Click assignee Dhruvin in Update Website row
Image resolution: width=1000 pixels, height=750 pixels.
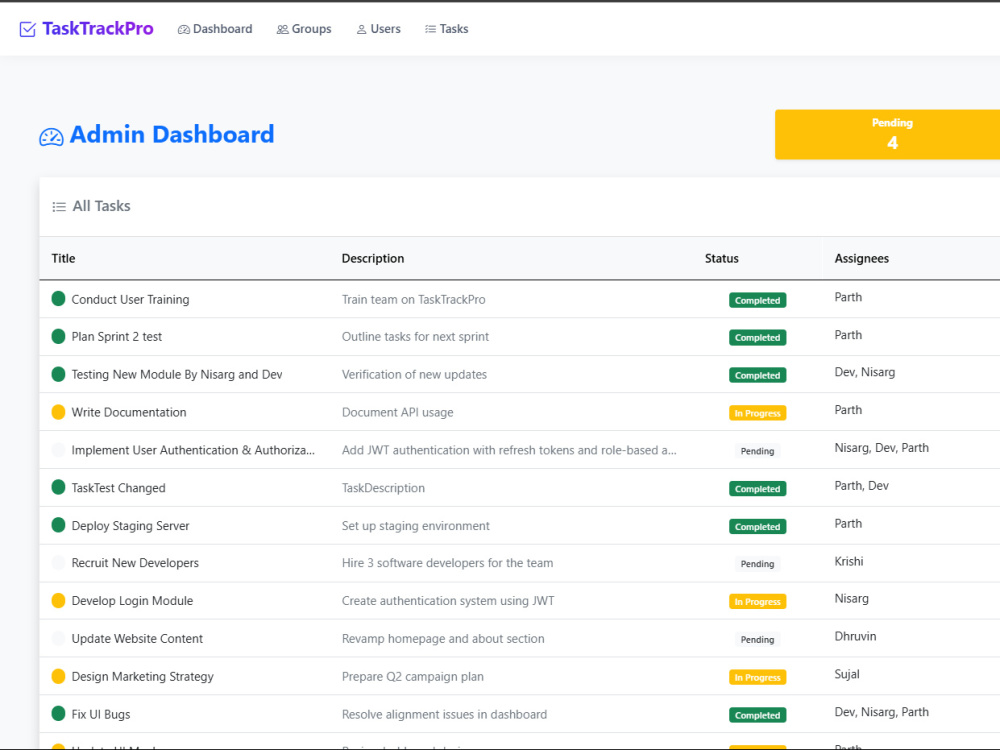tap(855, 636)
